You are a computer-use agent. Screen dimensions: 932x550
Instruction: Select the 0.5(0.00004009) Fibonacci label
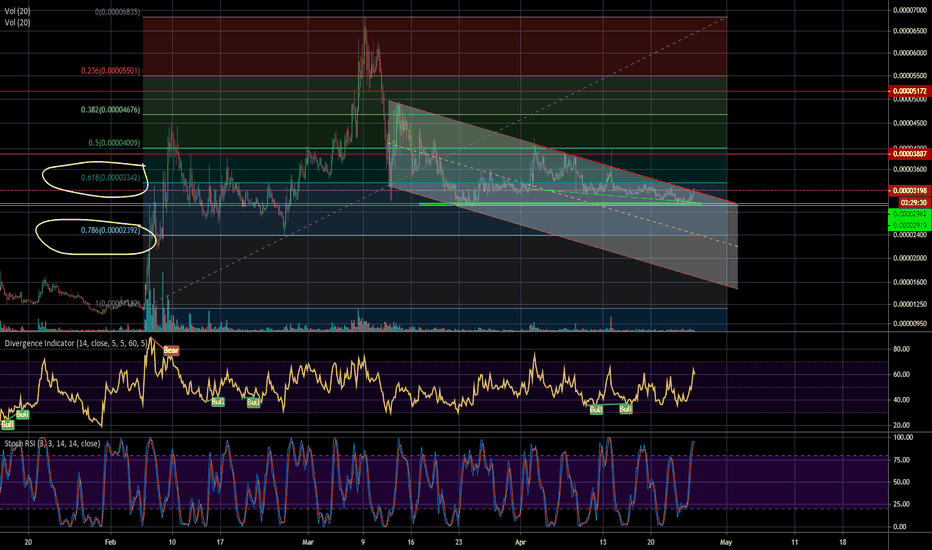115,143
